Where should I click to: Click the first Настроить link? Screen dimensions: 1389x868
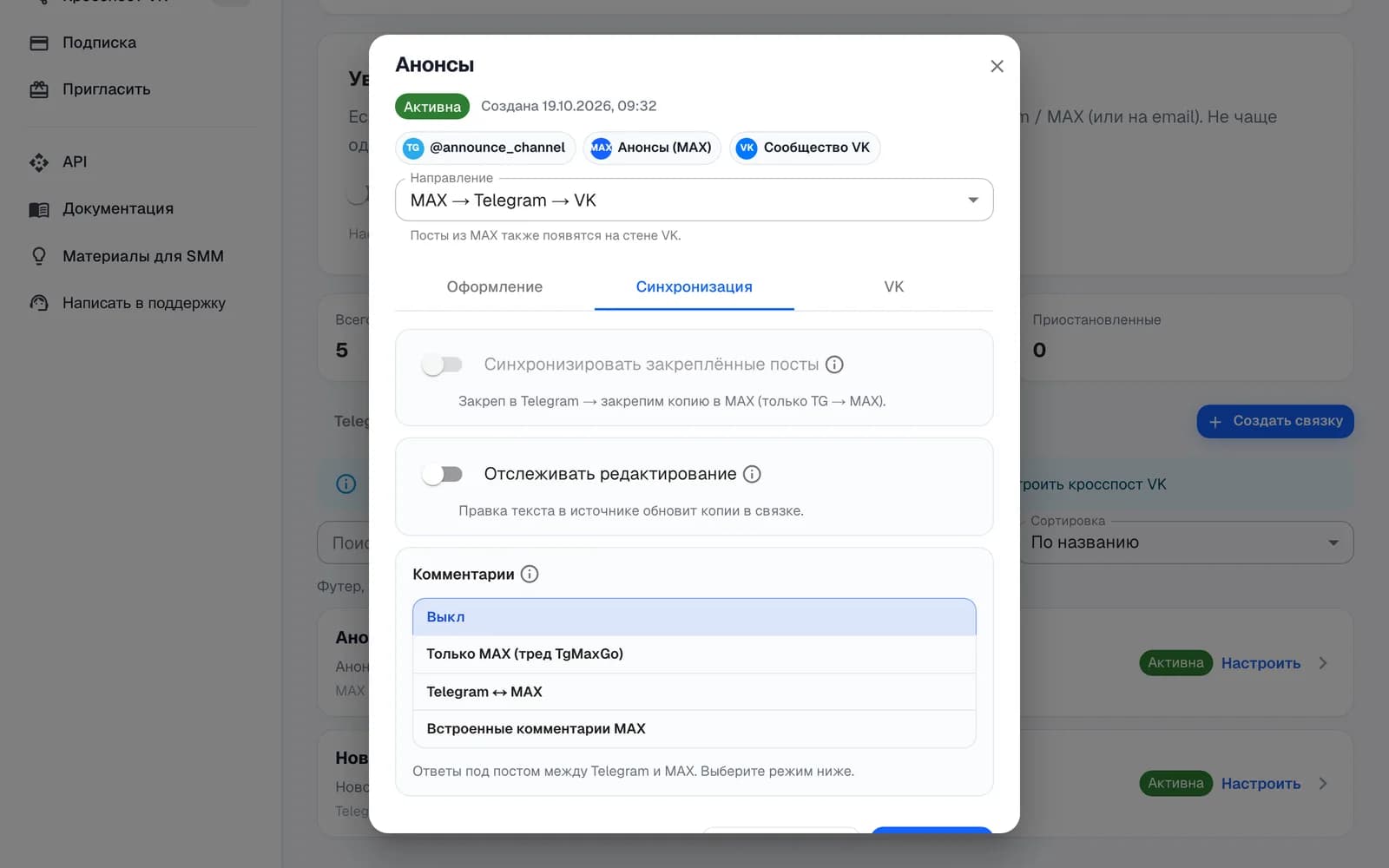click(1261, 663)
